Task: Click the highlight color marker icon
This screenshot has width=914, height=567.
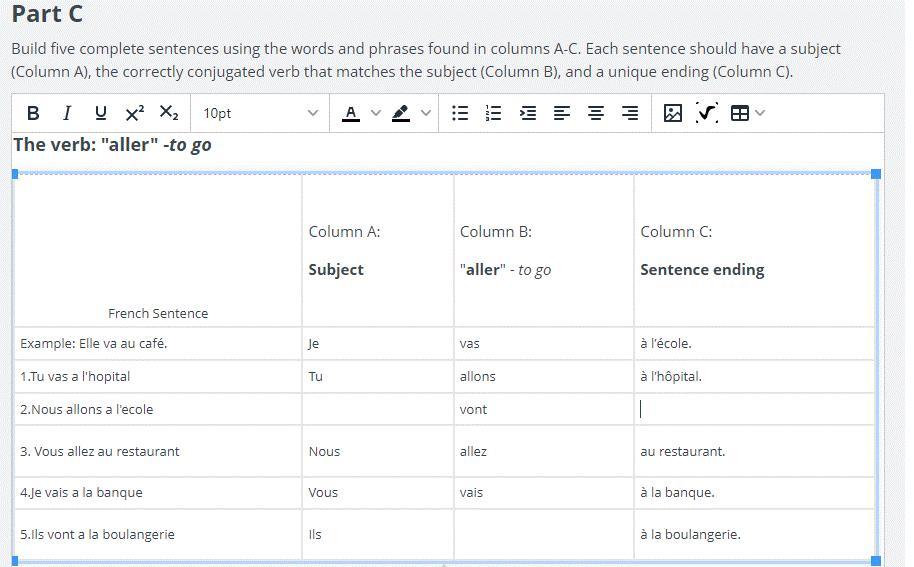Action: pos(401,113)
